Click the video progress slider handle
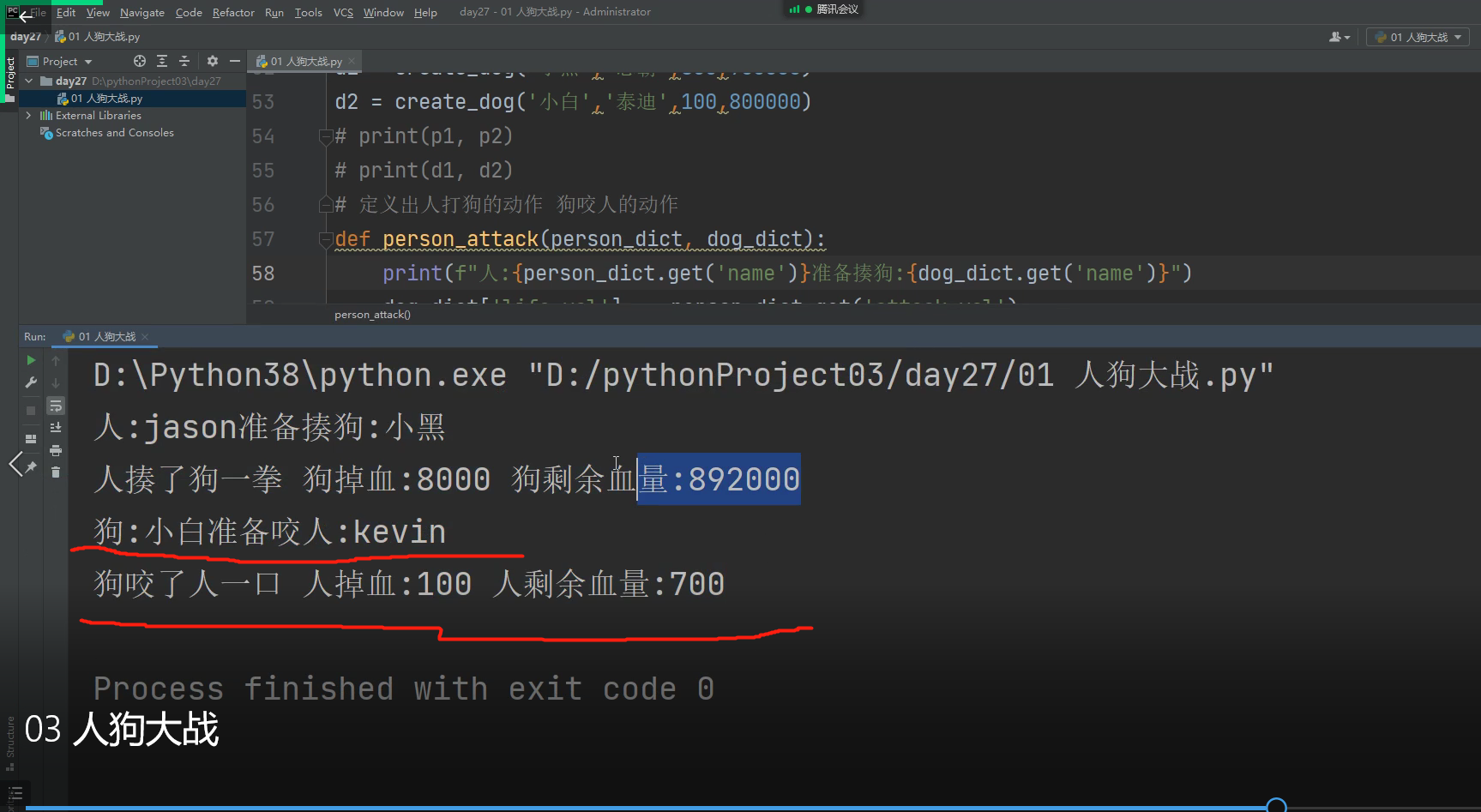 point(1276,805)
